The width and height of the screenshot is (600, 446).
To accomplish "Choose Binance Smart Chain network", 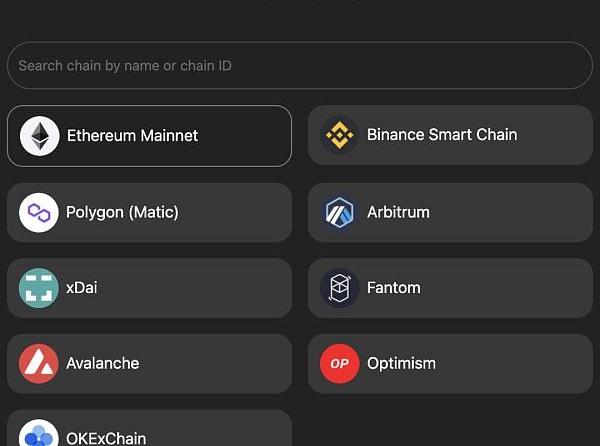I will pos(442,135).
